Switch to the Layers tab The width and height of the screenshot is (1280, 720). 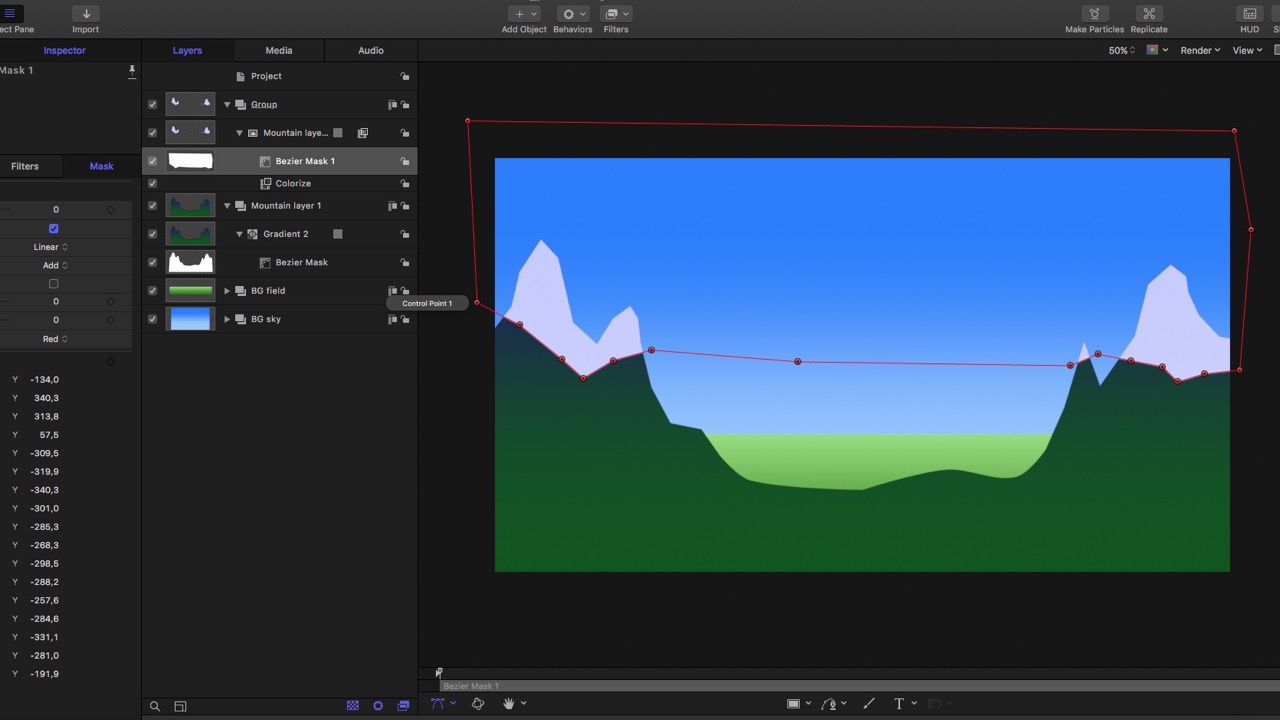tap(187, 50)
